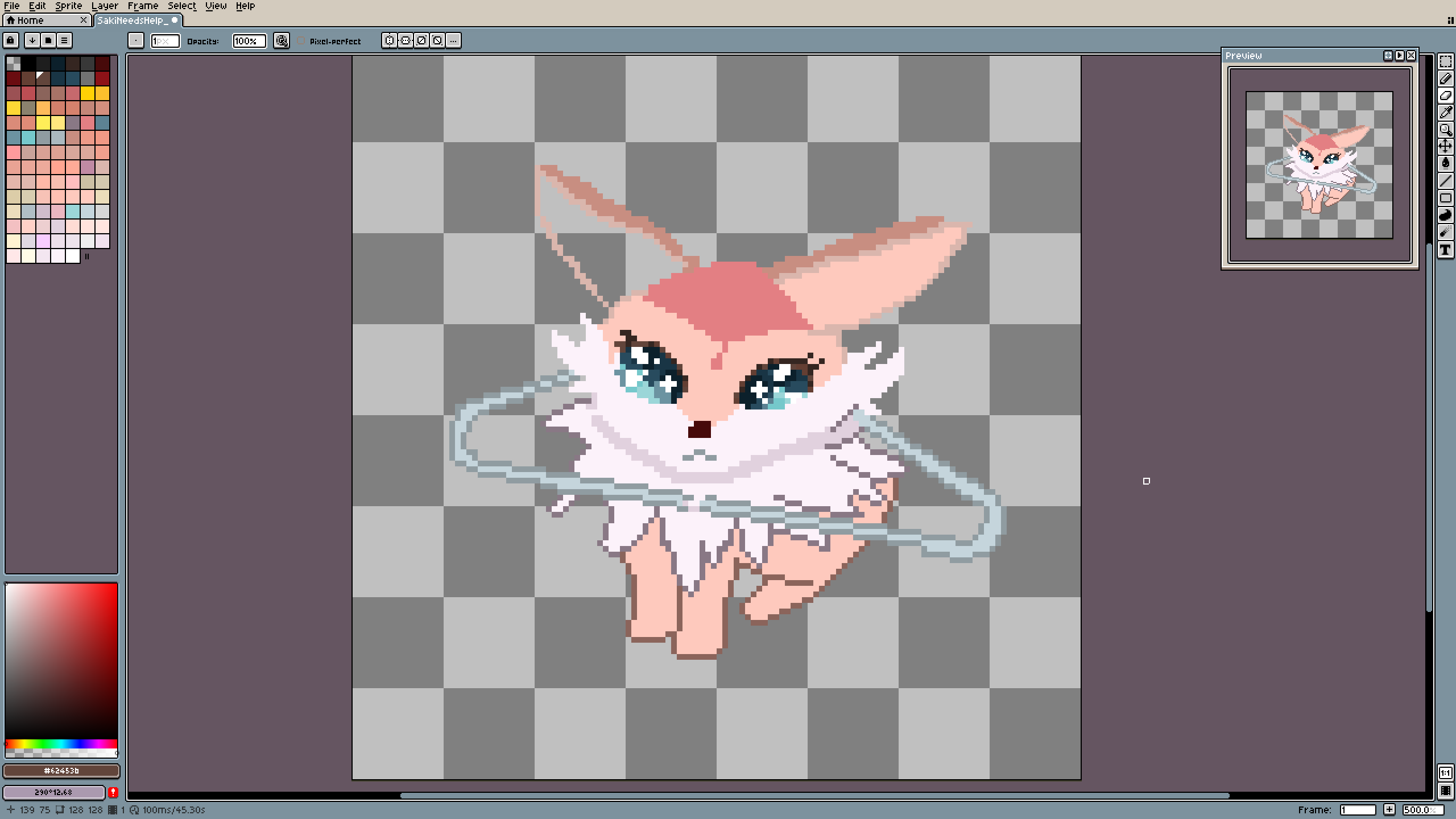Select the Paint Bucket tool
The width and height of the screenshot is (1456, 819).
[x=1445, y=164]
